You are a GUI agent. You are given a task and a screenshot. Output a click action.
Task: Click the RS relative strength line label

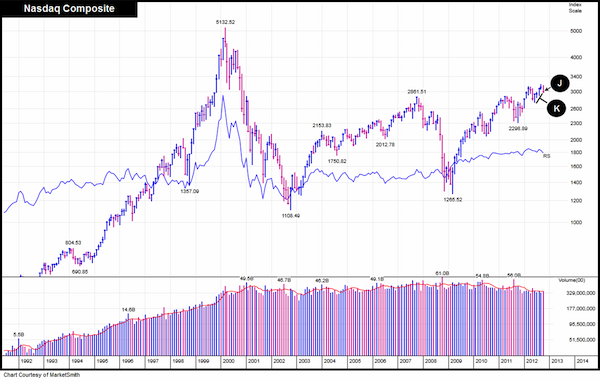click(546, 156)
